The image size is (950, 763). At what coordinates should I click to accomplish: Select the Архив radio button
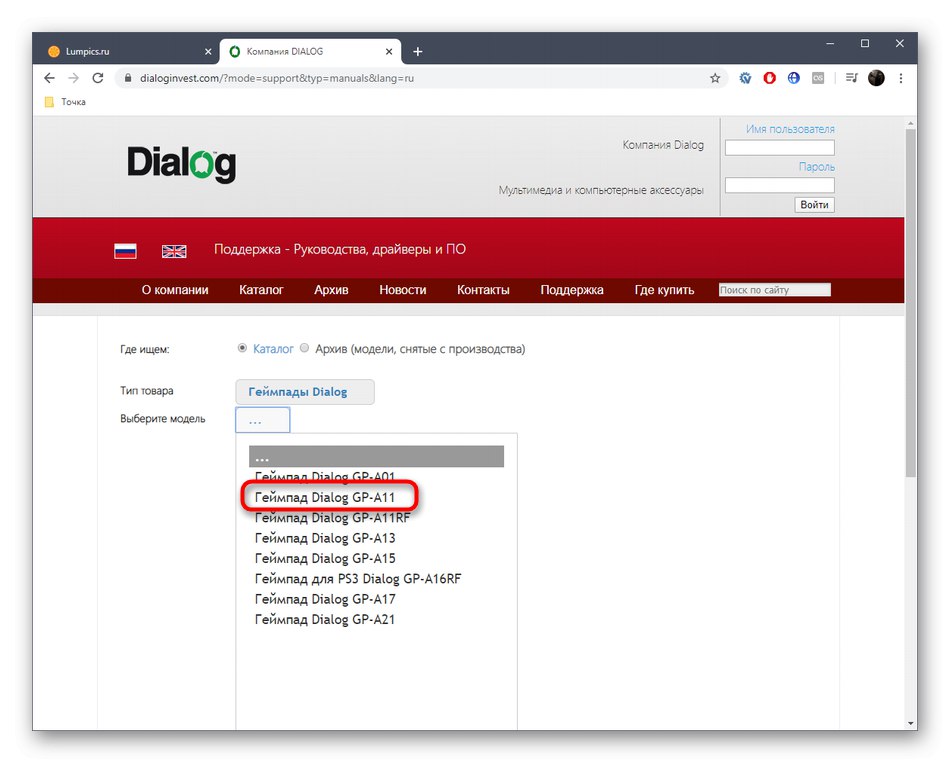(x=304, y=348)
